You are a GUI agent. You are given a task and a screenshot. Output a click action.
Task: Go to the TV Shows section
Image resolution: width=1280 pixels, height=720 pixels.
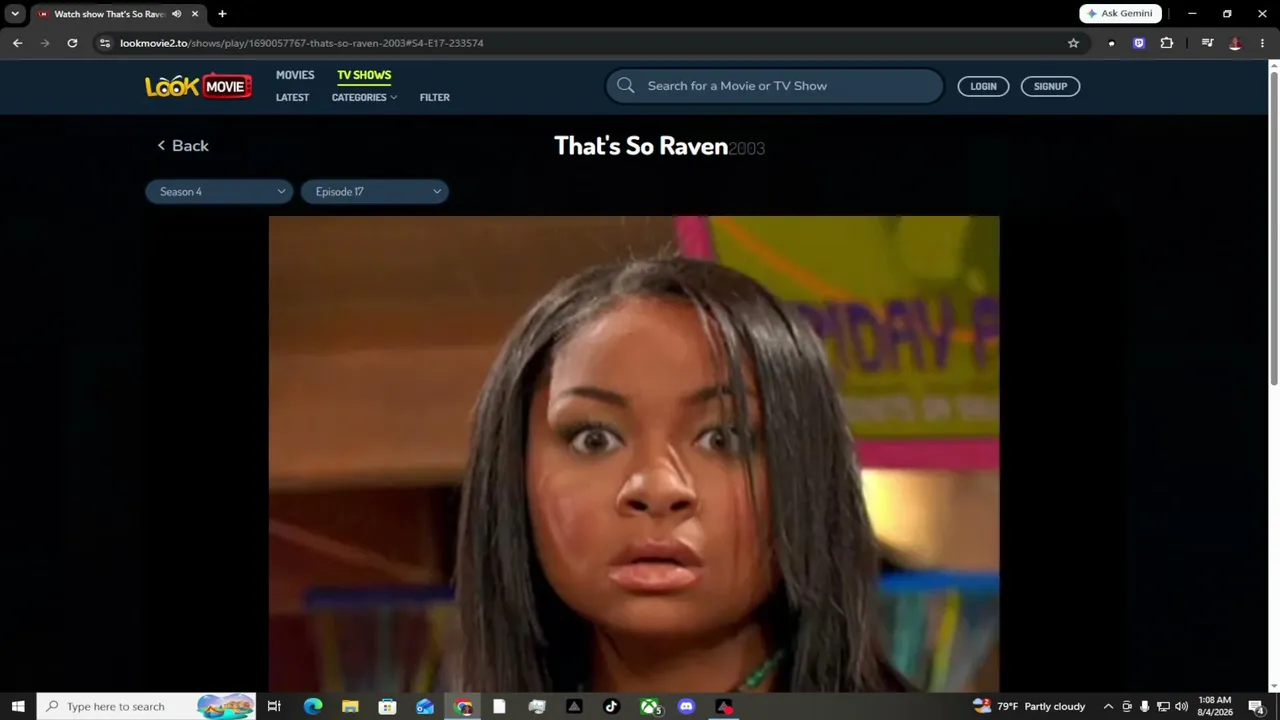364,75
